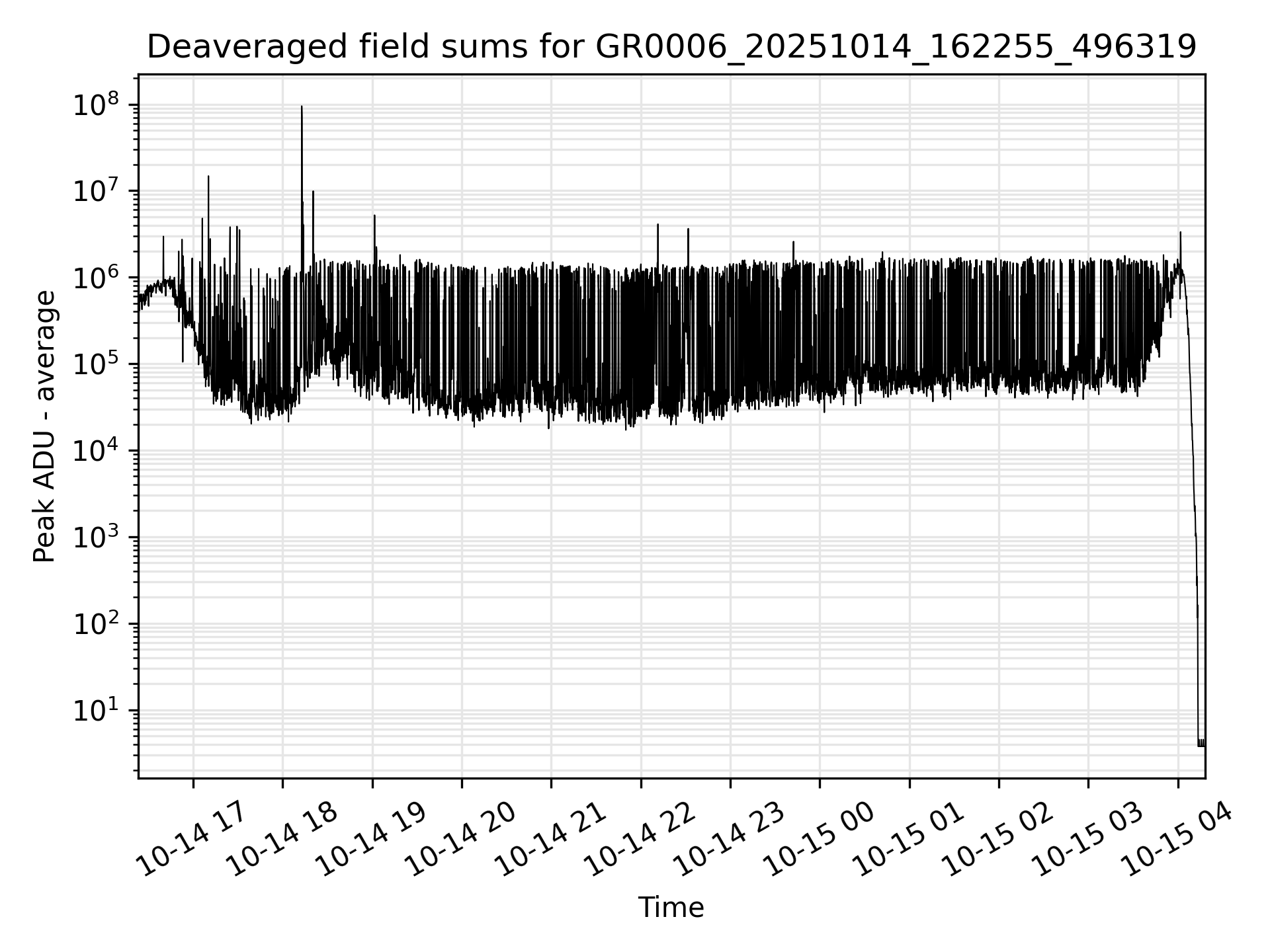This screenshot has height=952, width=1270.
Task: Click the 'Peak ADU - average' y-axis label
Action: 44,426
